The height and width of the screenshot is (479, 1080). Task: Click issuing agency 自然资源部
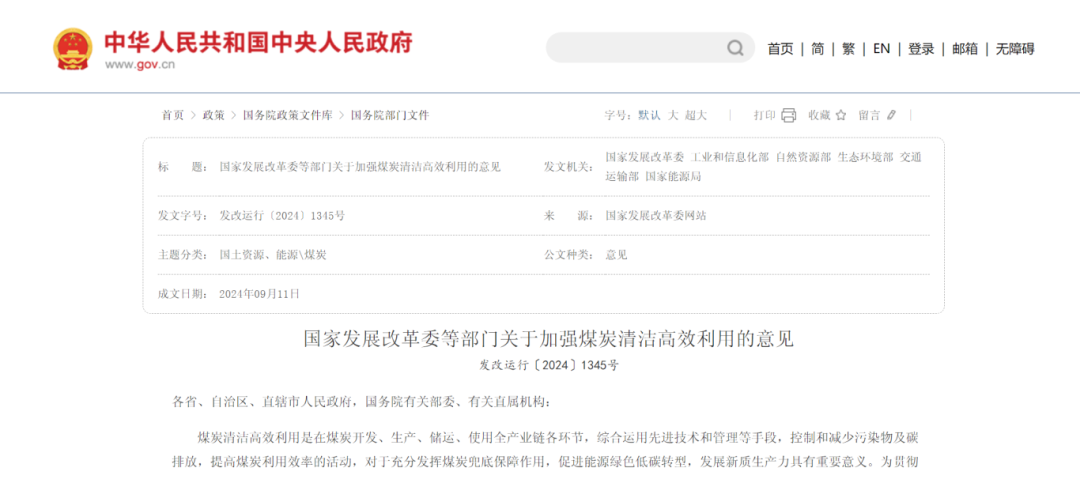click(x=804, y=157)
